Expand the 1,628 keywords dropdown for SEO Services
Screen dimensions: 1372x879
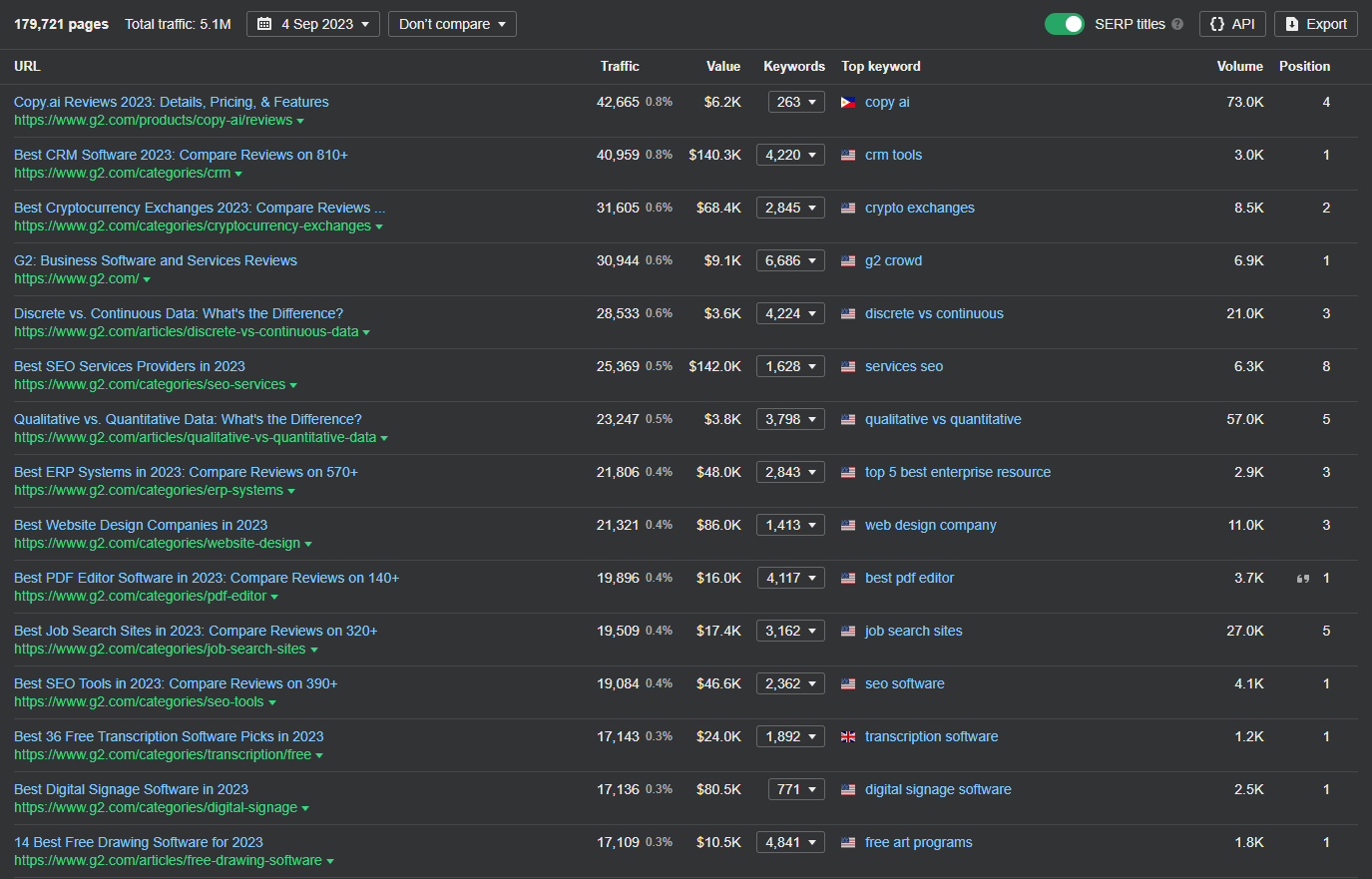pyautogui.click(x=790, y=366)
